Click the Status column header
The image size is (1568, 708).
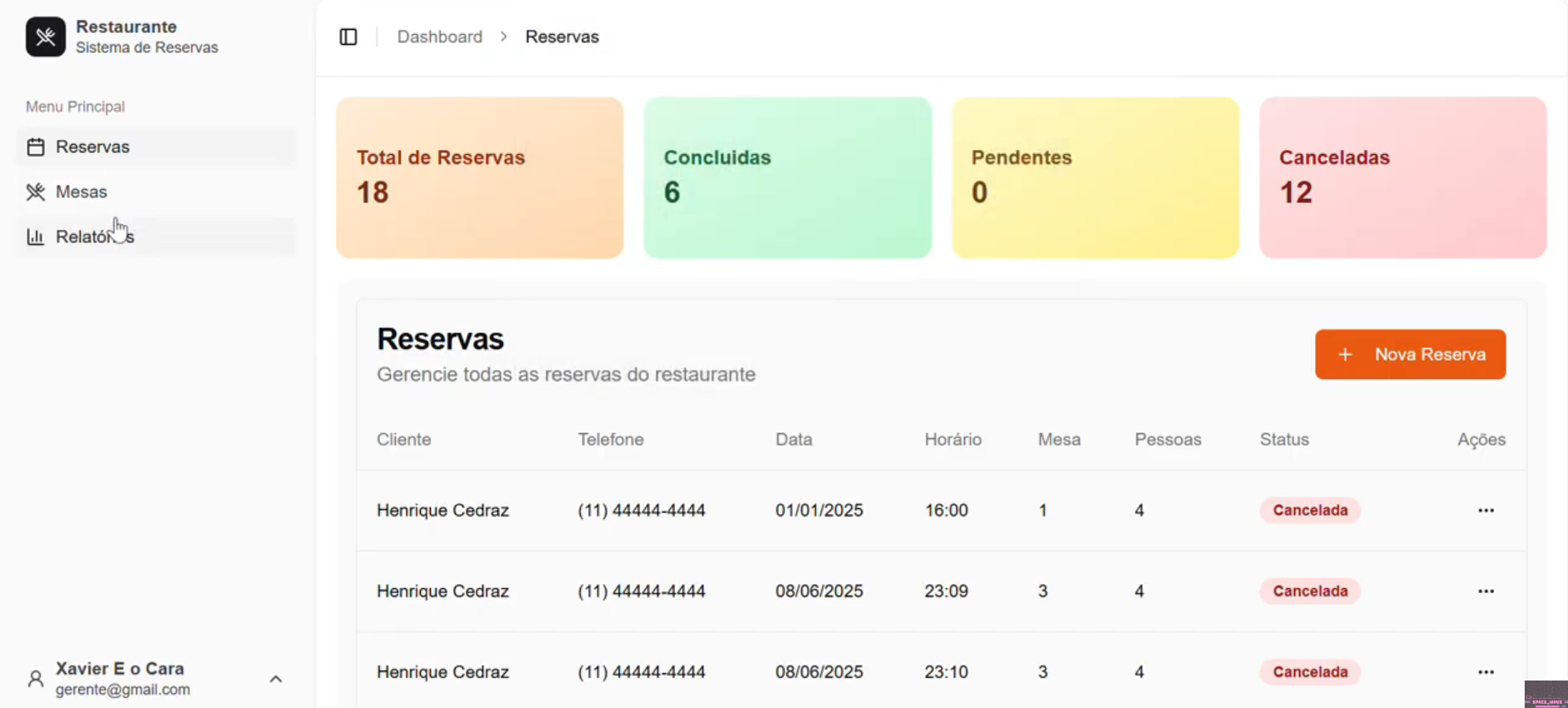pos(1284,440)
